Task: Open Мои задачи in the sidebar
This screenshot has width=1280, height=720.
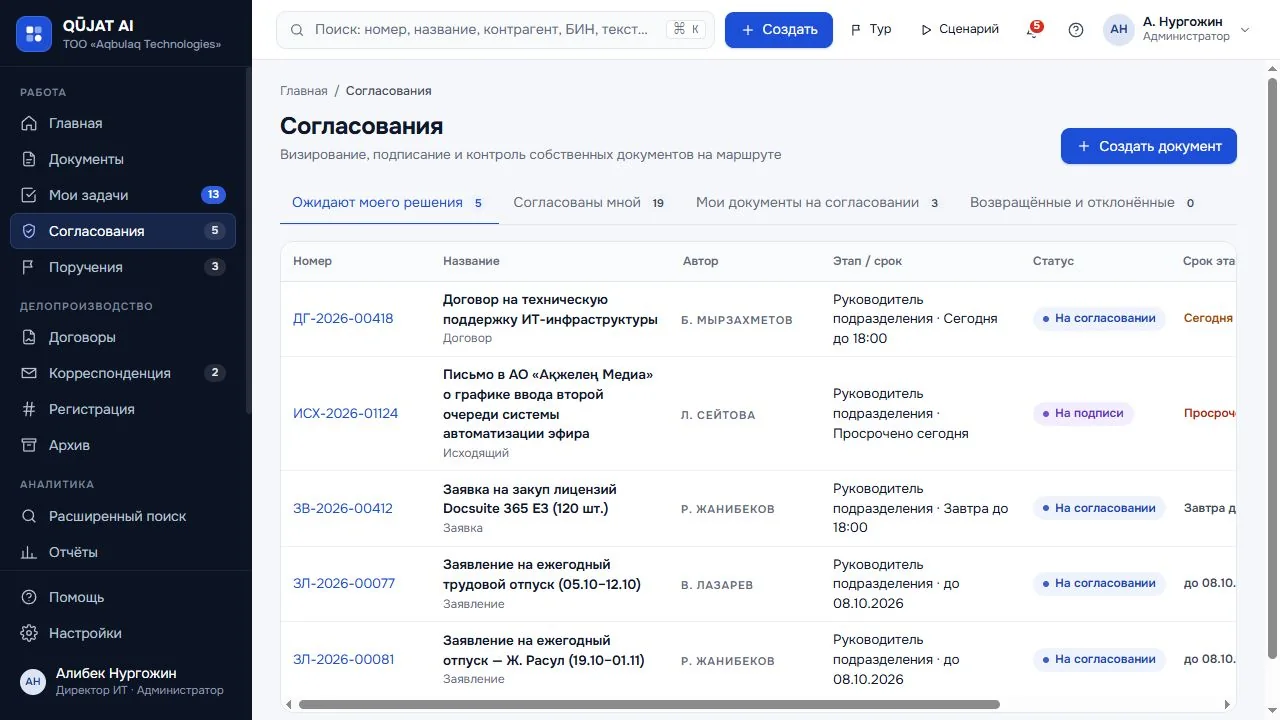Action: [x=123, y=195]
